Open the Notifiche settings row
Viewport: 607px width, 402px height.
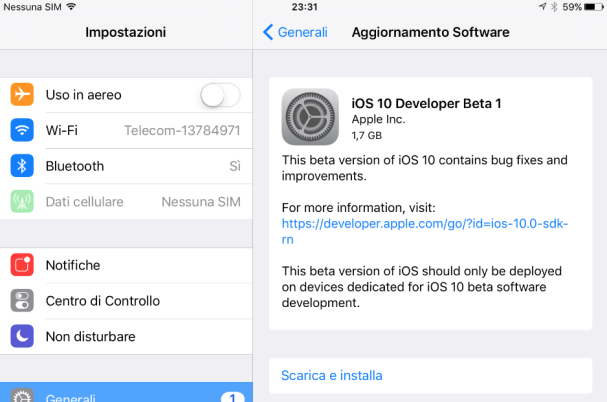[x=126, y=265]
